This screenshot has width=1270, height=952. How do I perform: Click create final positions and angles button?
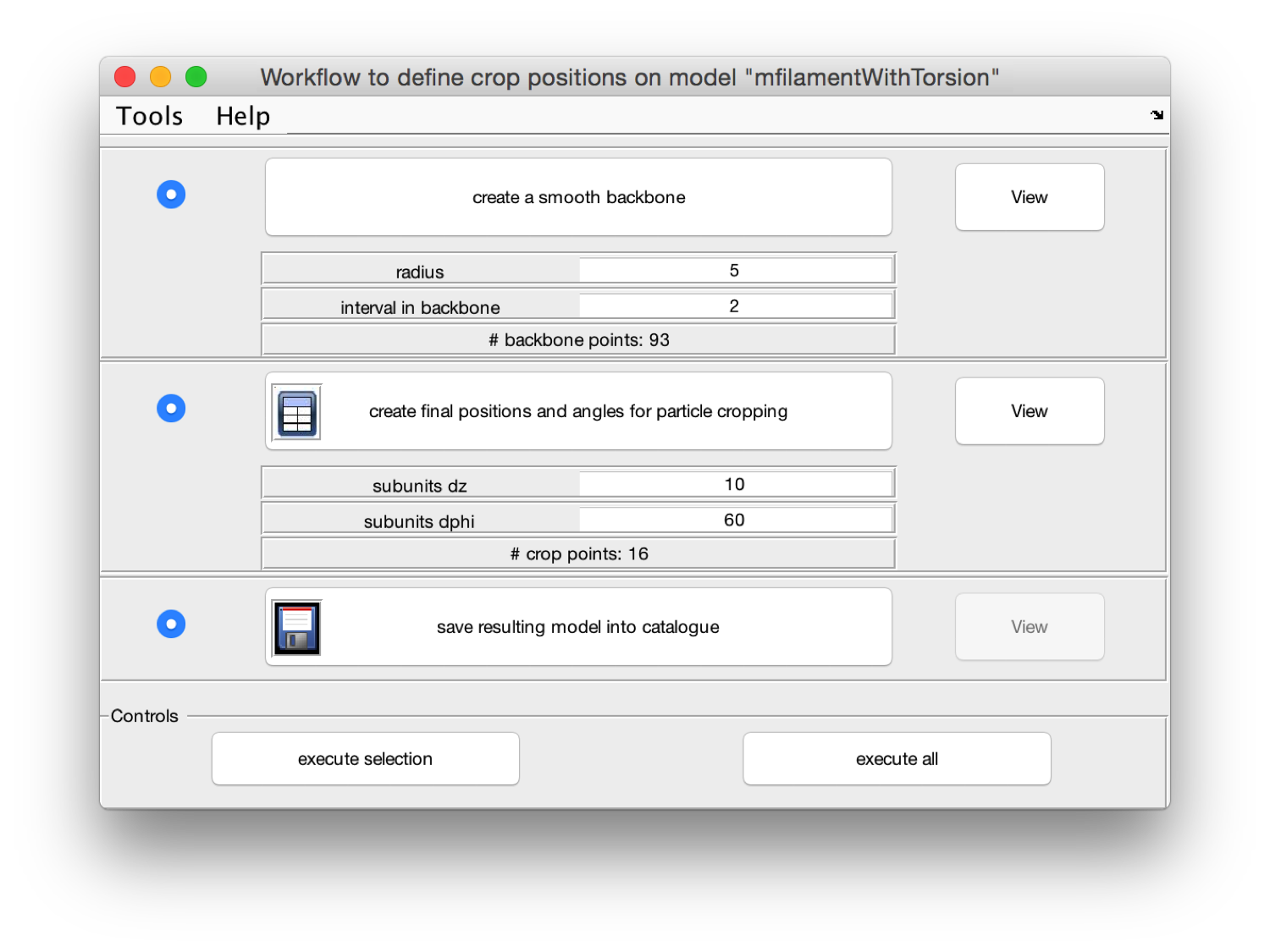tap(578, 411)
